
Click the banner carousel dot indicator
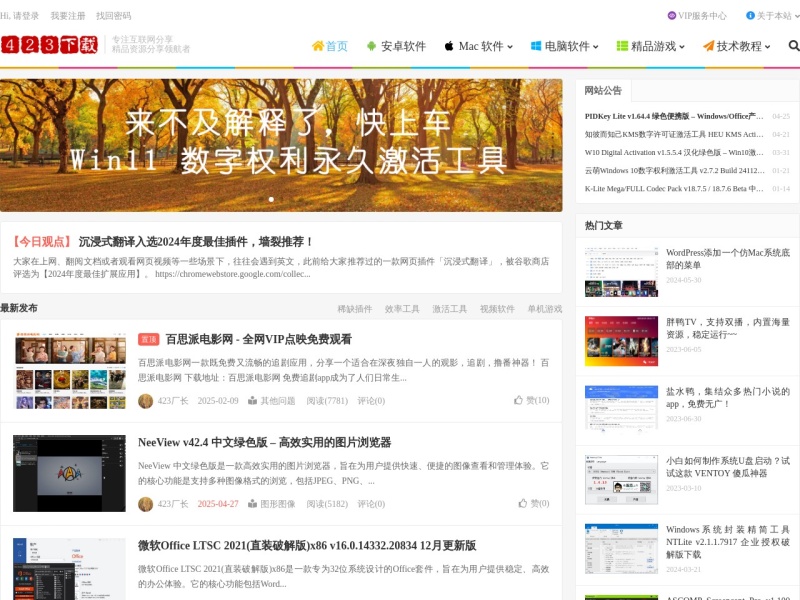(271, 199)
